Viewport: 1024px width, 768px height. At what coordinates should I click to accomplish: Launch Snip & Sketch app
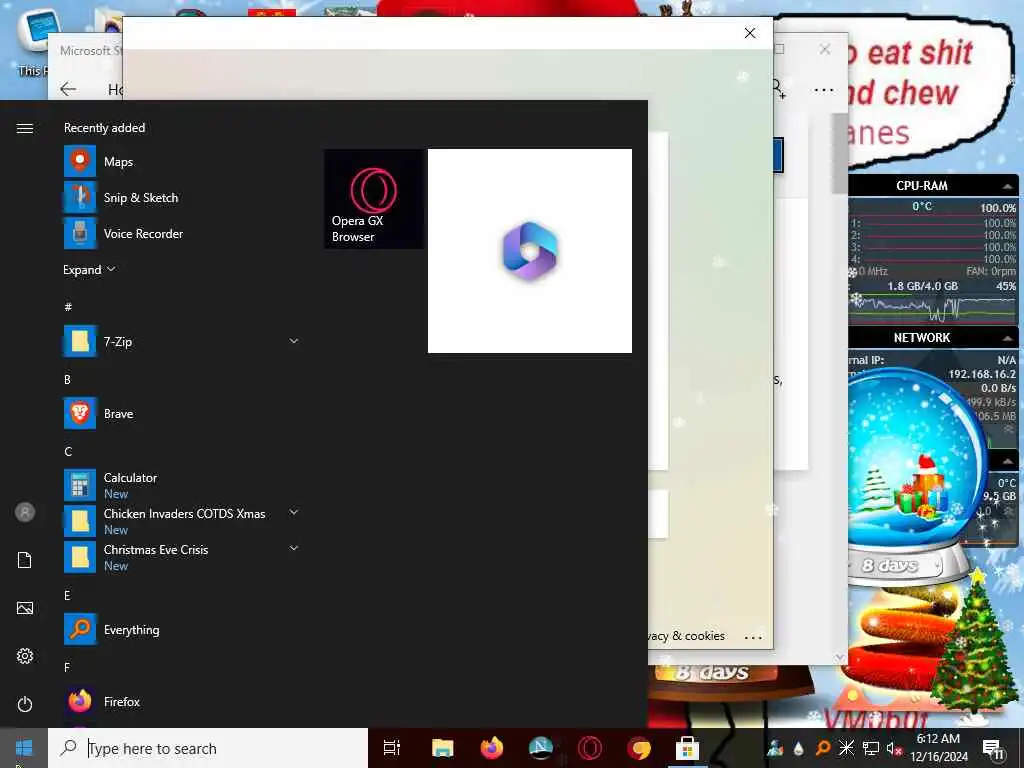pos(181,197)
